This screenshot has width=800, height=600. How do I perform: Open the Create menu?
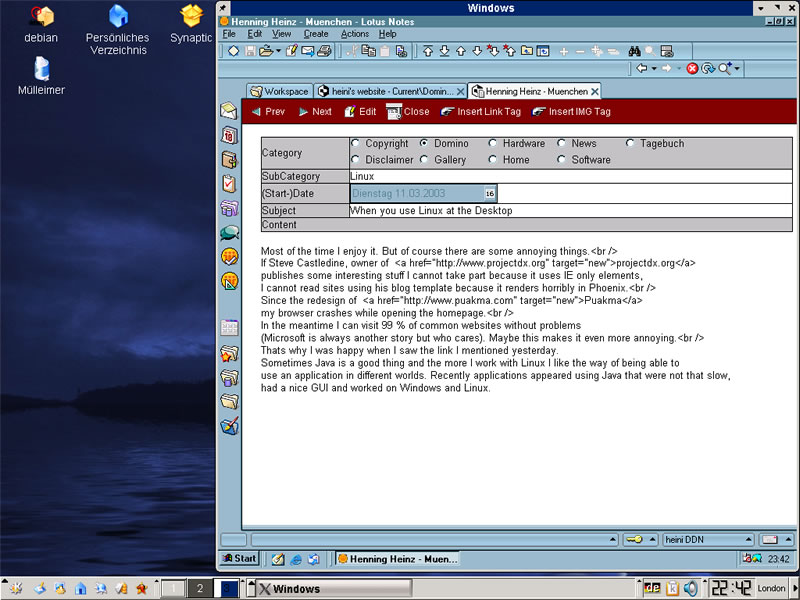316,34
